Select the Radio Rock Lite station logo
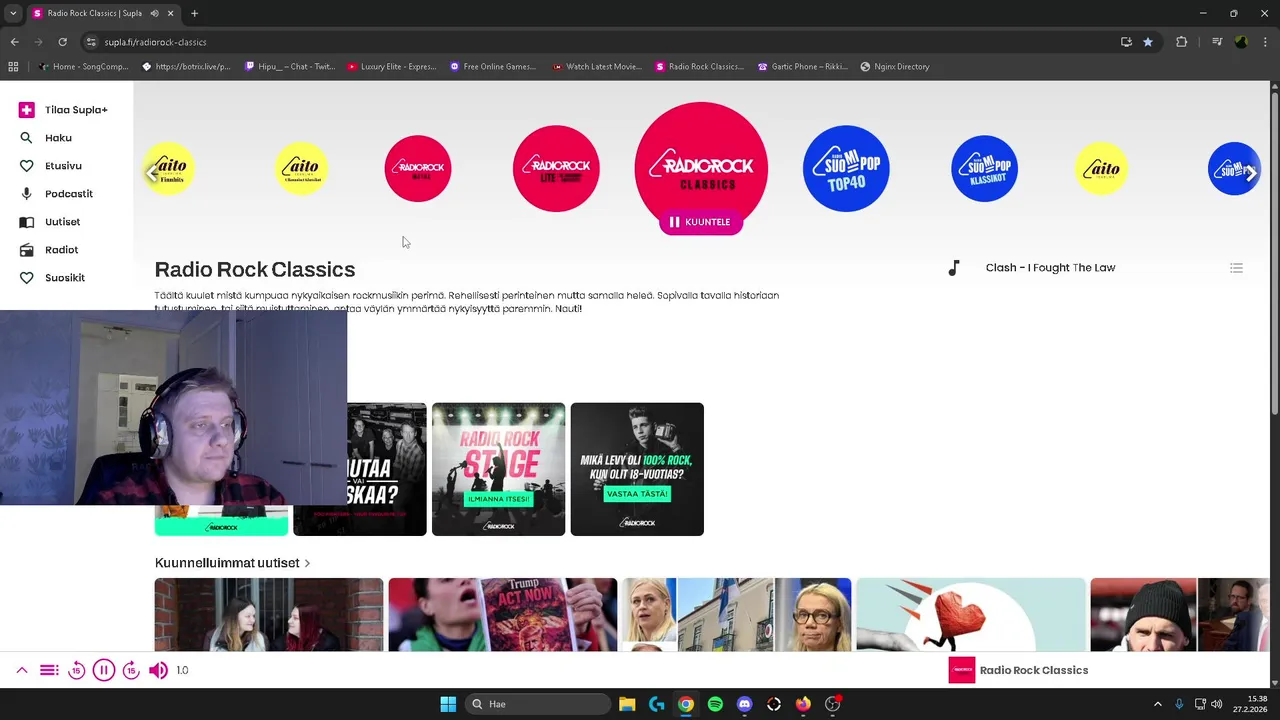The height and width of the screenshot is (720, 1280). [556, 168]
